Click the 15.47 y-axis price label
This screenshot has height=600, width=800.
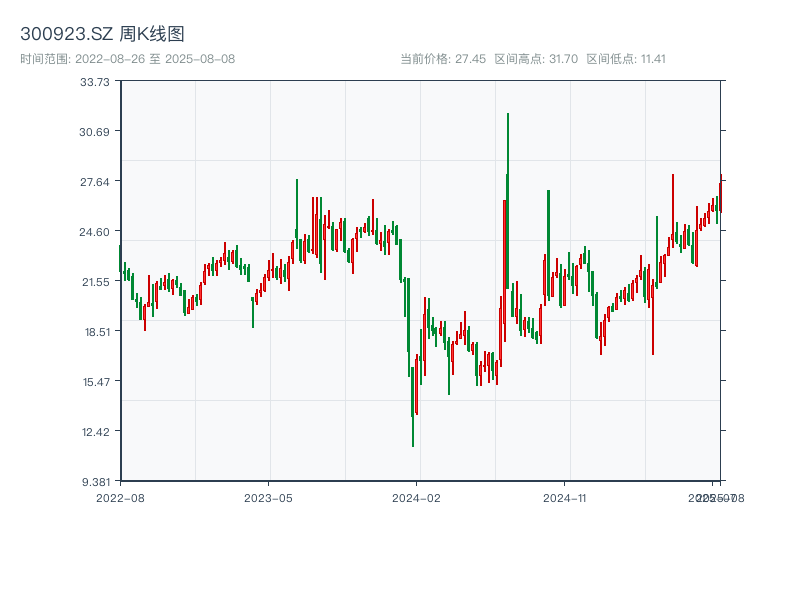pyautogui.click(x=95, y=382)
